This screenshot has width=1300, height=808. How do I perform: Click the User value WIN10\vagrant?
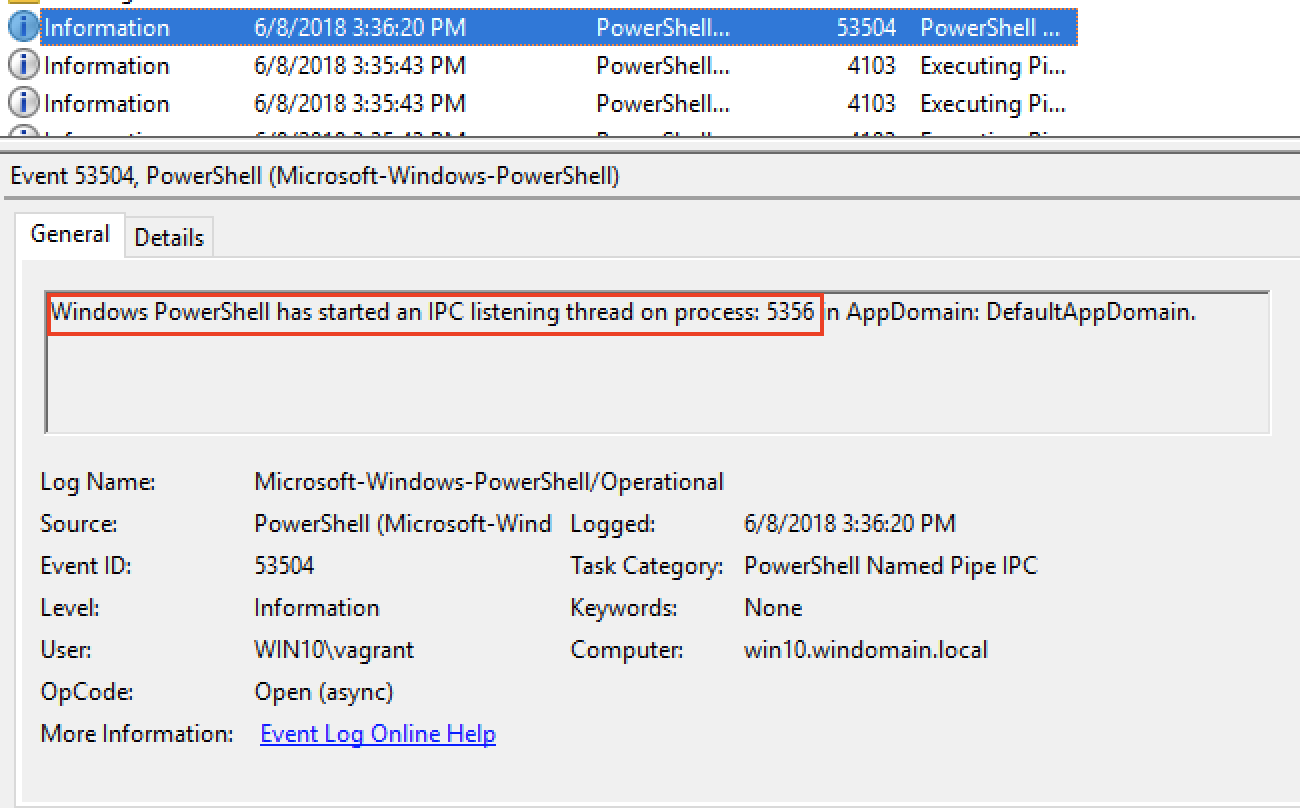[x=334, y=650]
